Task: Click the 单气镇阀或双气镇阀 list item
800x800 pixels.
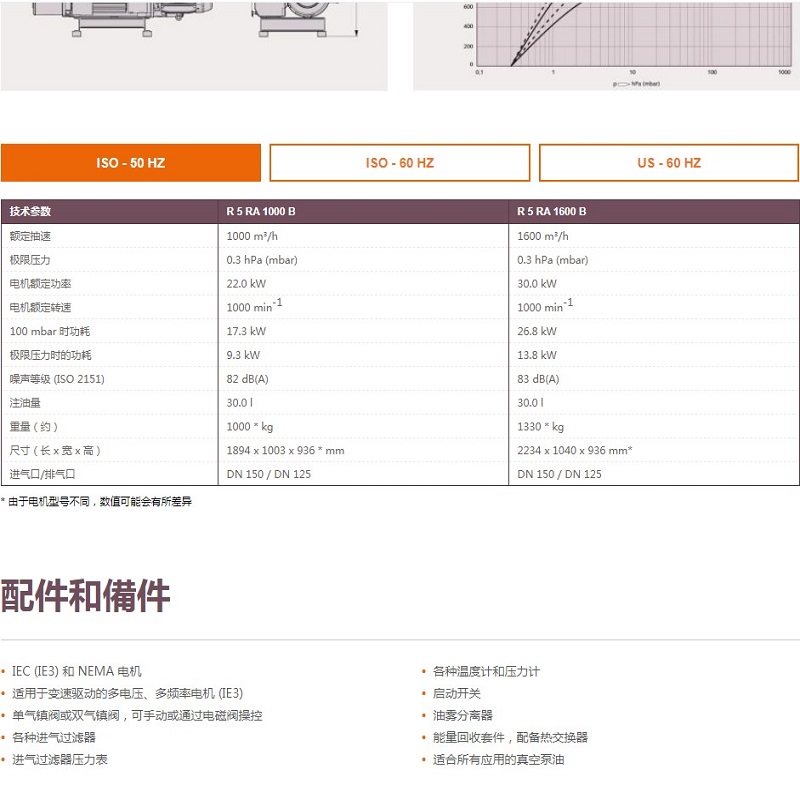Action: pos(137,715)
